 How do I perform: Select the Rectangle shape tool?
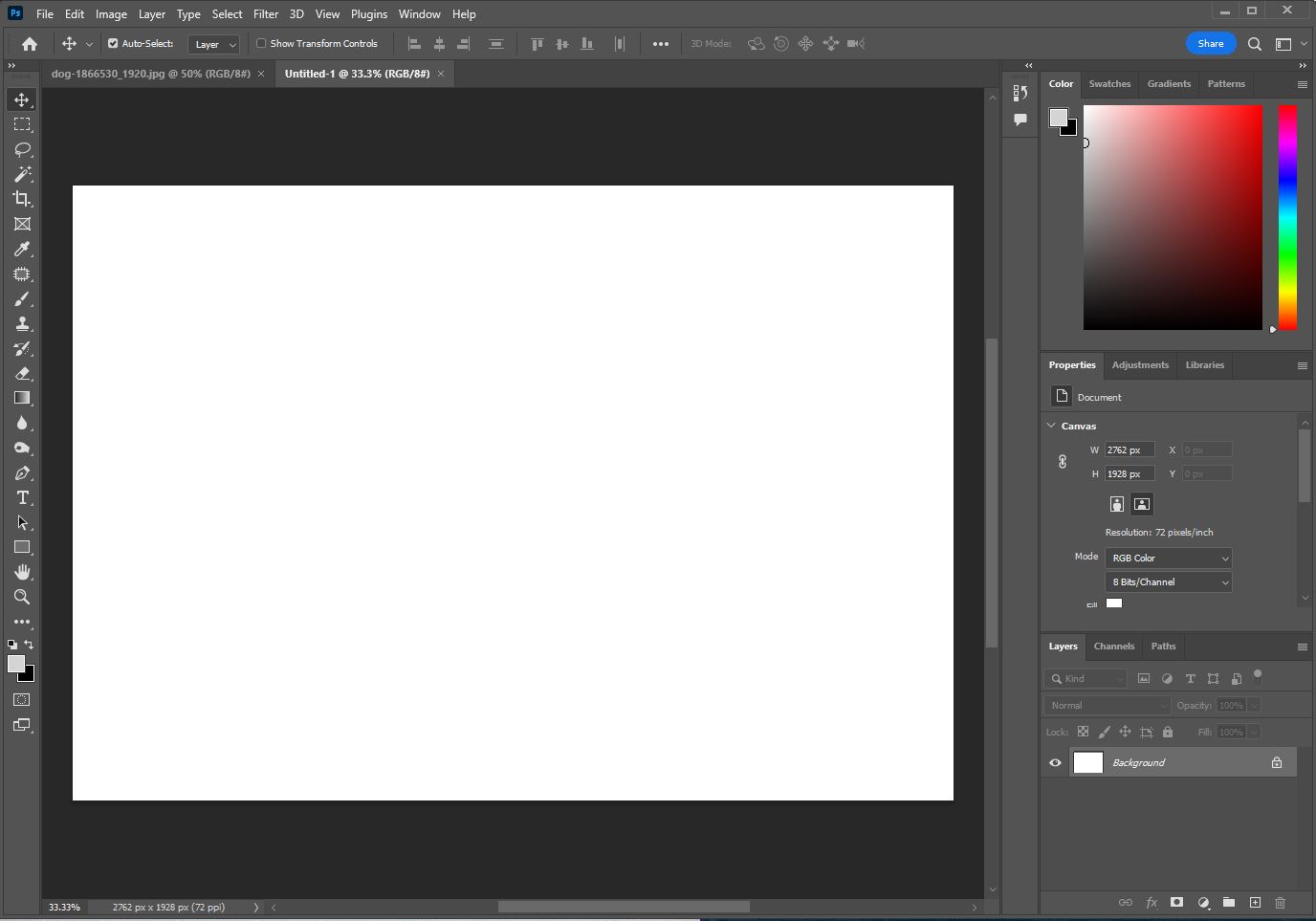tap(22, 547)
